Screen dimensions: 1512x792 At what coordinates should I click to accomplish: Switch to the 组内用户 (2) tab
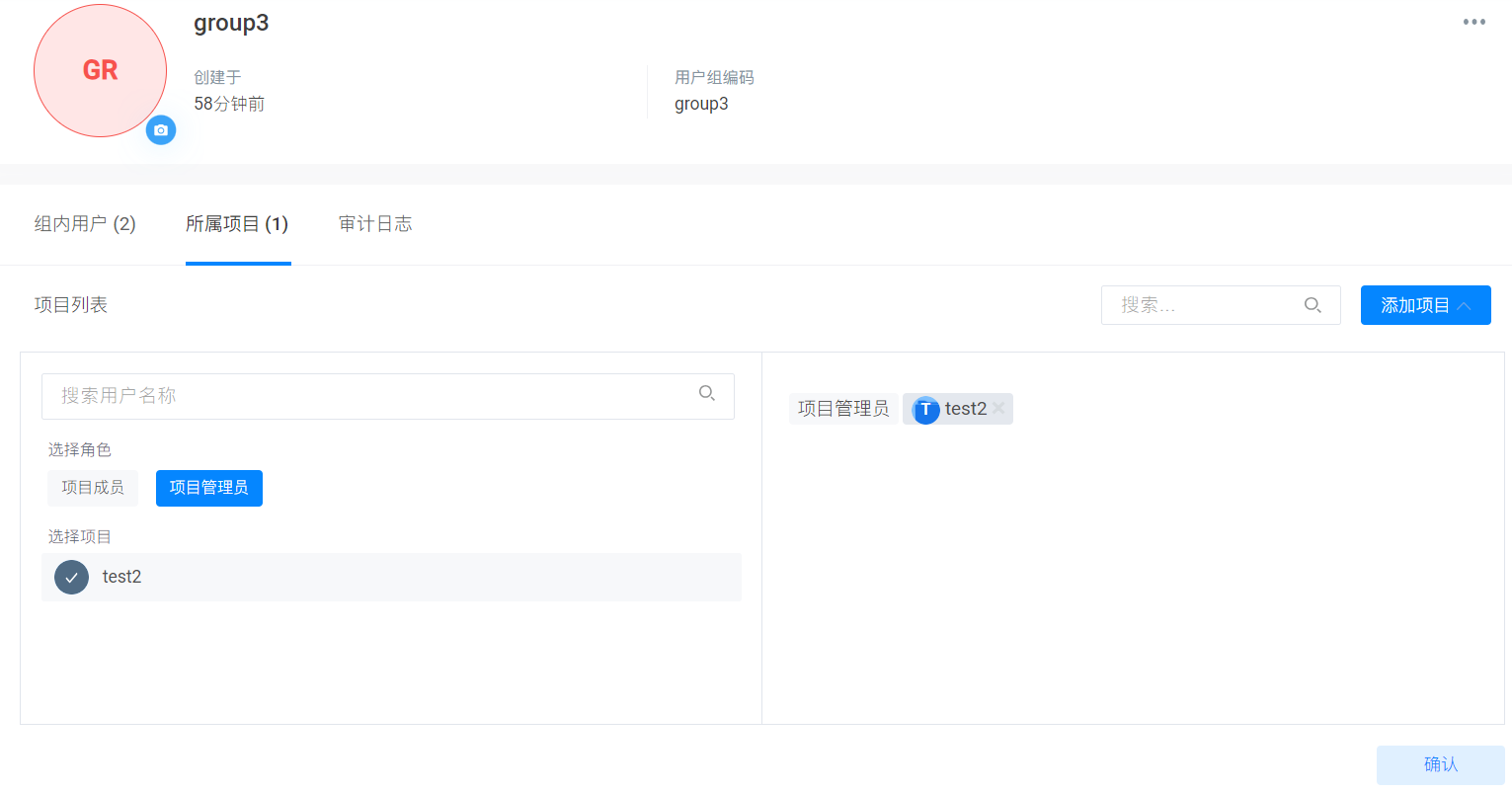[85, 224]
